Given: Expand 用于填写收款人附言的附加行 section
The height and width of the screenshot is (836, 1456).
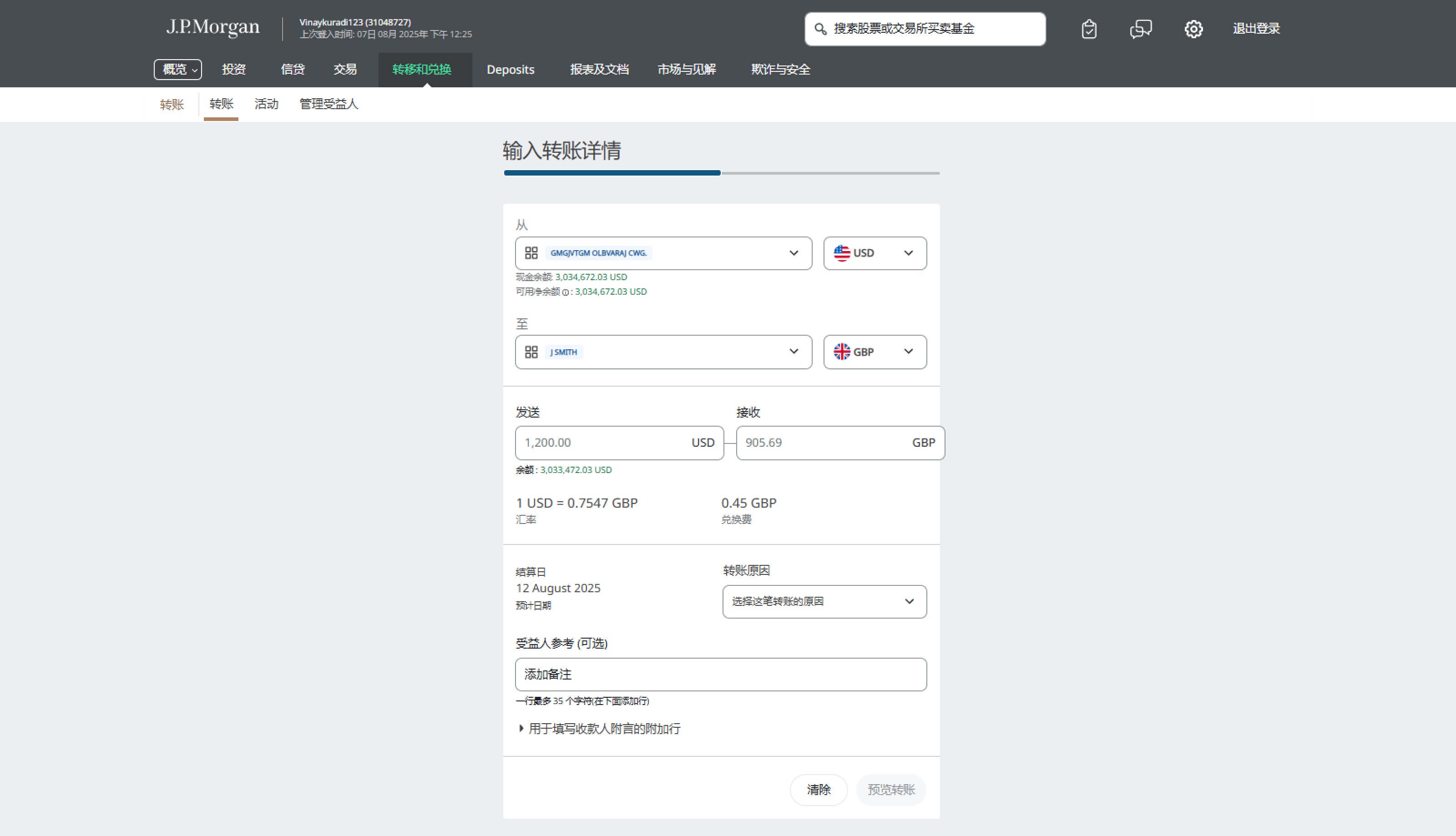Looking at the screenshot, I should [599, 729].
